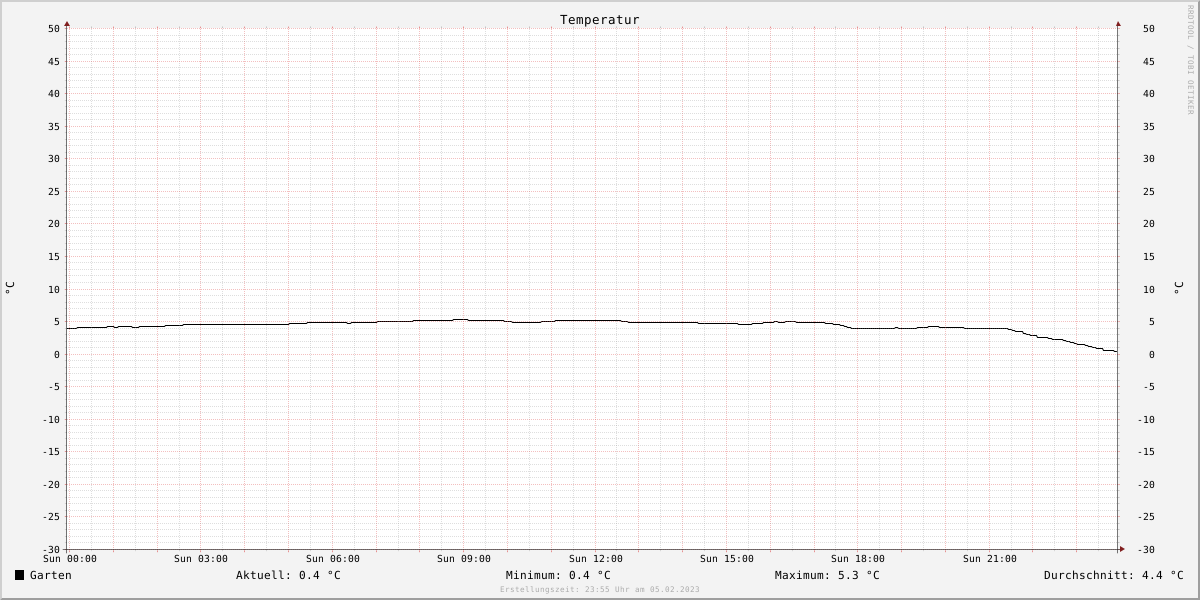This screenshot has height=600, width=1200.
Task: Select the black Garten legend swatch
Action: pyautogui.click(x=19, y=575)
